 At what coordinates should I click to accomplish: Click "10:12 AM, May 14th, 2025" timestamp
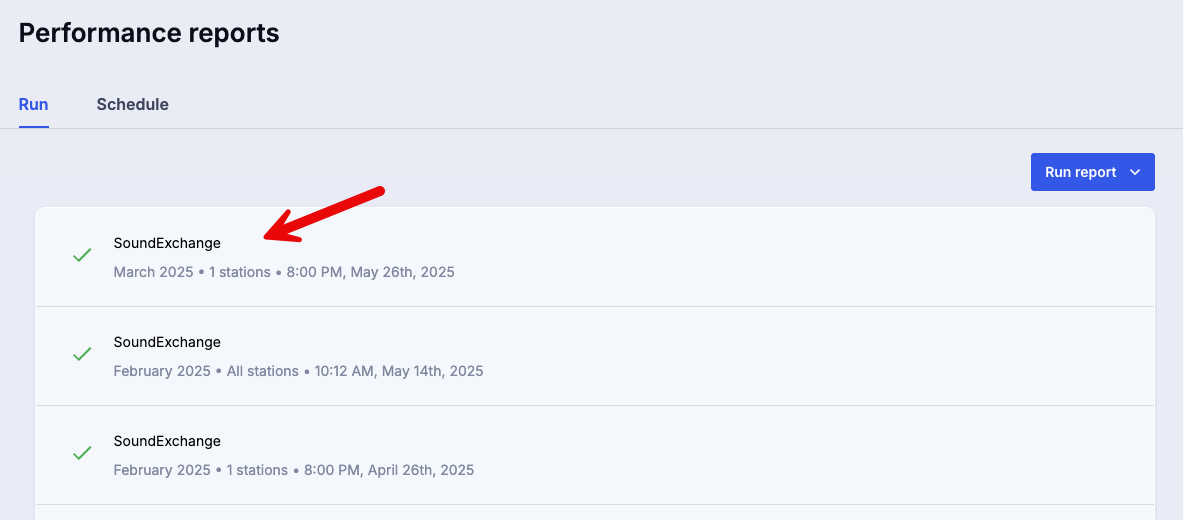click(x=399, y=371)
